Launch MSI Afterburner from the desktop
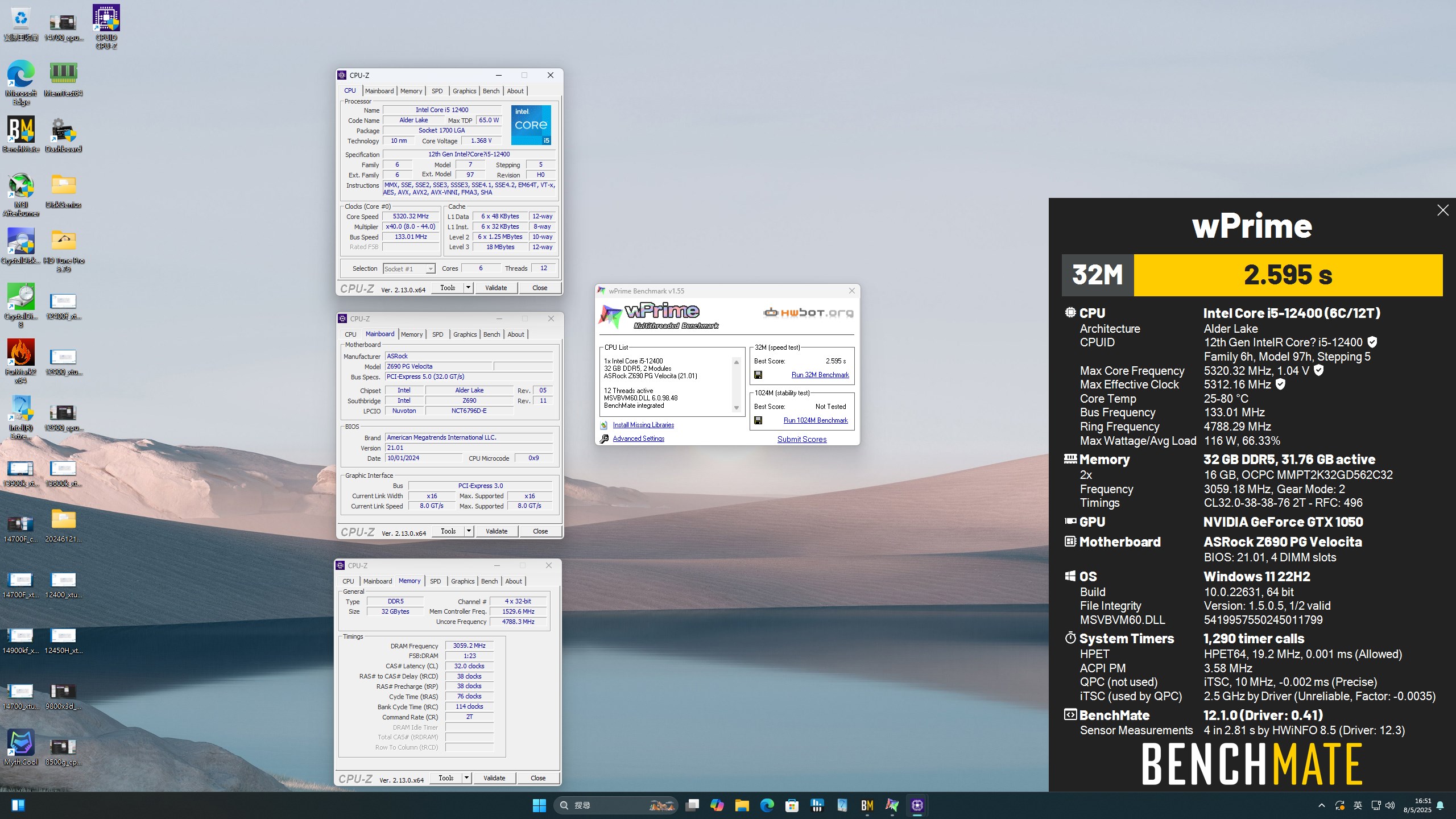Viewport: 1456px width, 819px height. coord(21,195)
